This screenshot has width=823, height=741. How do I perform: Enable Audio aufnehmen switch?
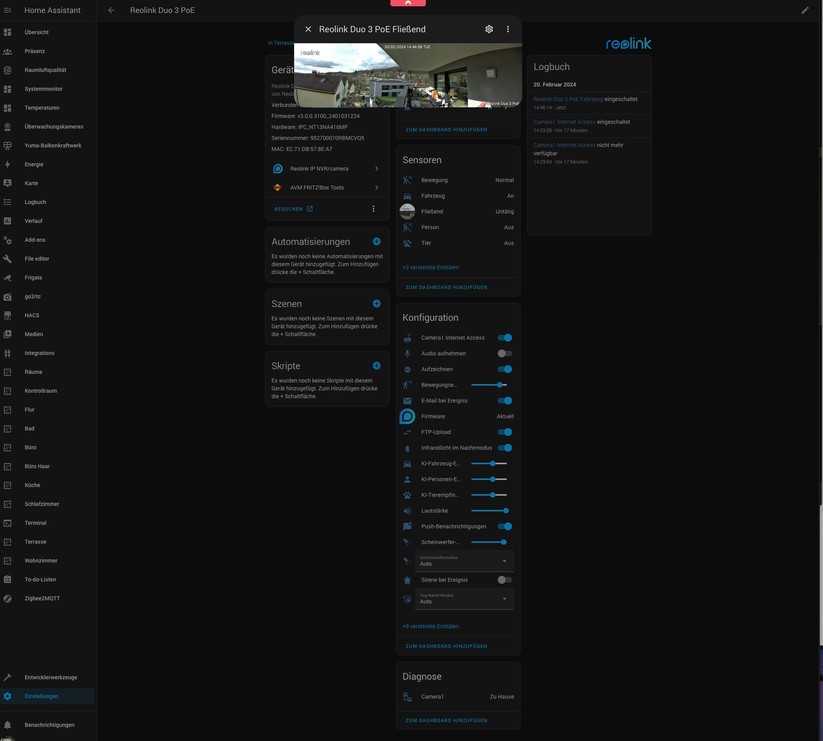point(504,354)
